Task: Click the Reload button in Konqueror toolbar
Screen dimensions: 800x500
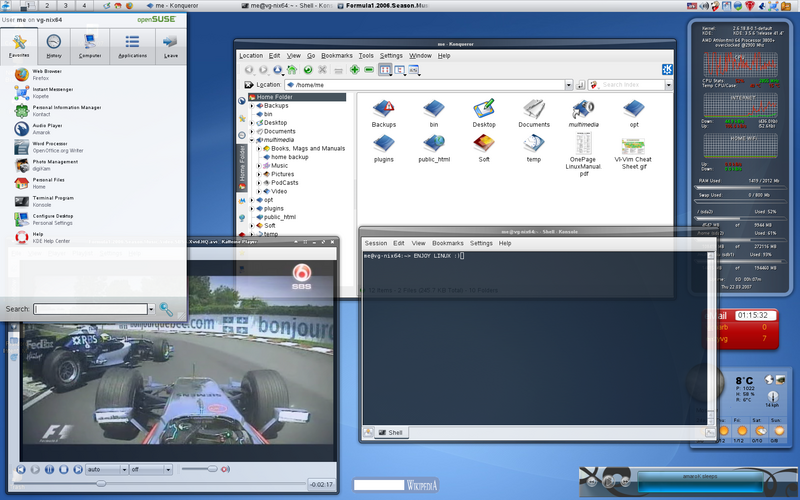Action: [308, 70]
